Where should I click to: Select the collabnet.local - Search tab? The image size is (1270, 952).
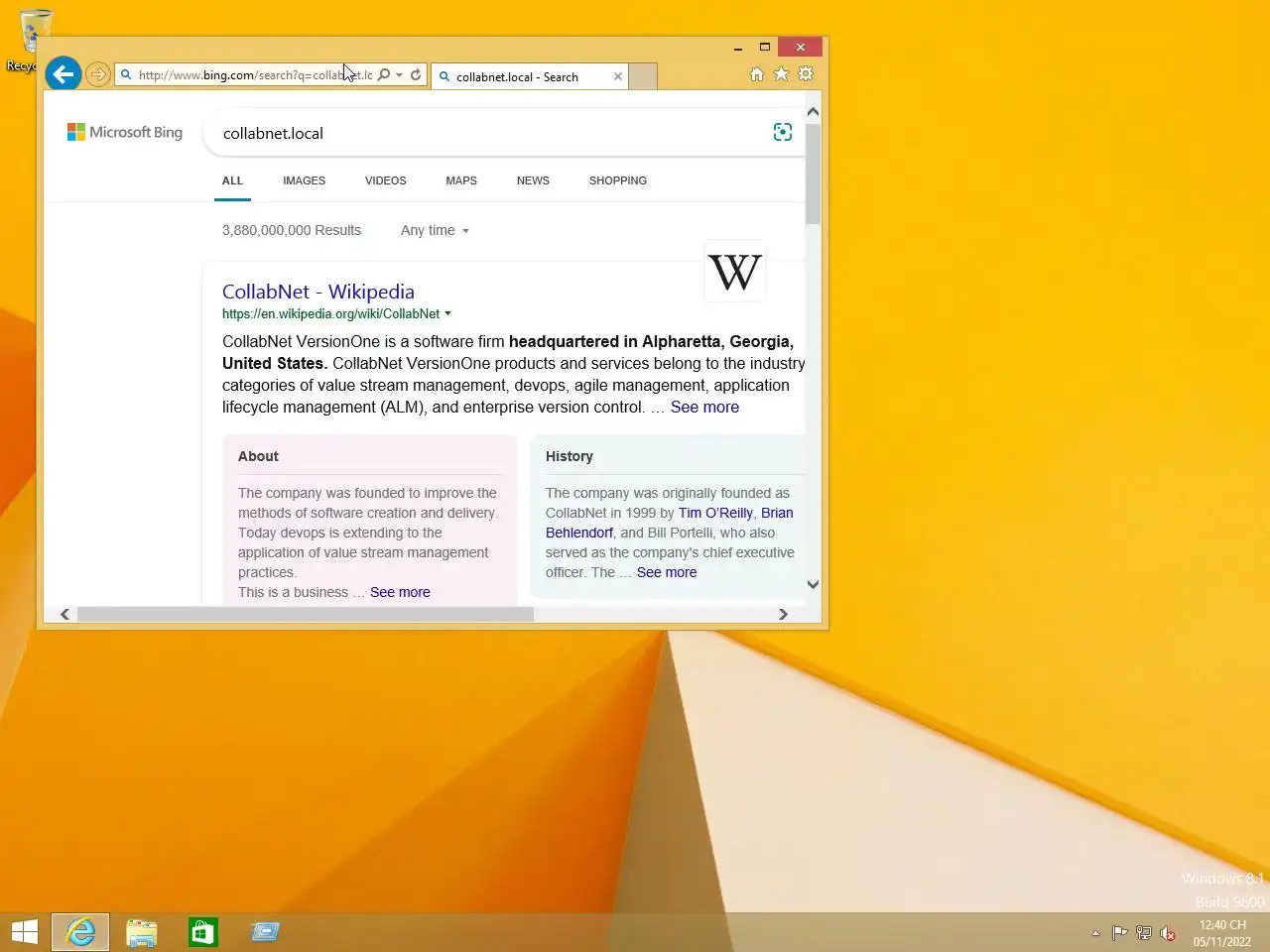(530, 76)
